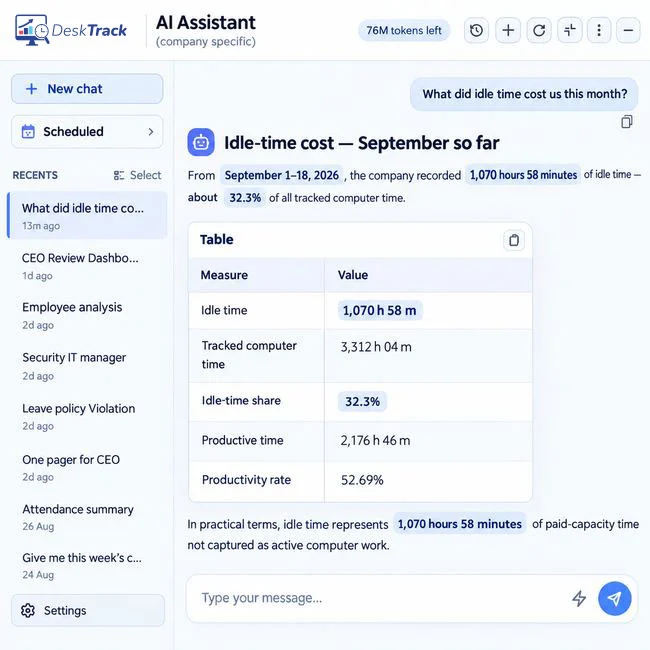Screen dimensions: 650x650
Task: Collapse the assistant window with shrink icon
Action: (x=570, y=30)
